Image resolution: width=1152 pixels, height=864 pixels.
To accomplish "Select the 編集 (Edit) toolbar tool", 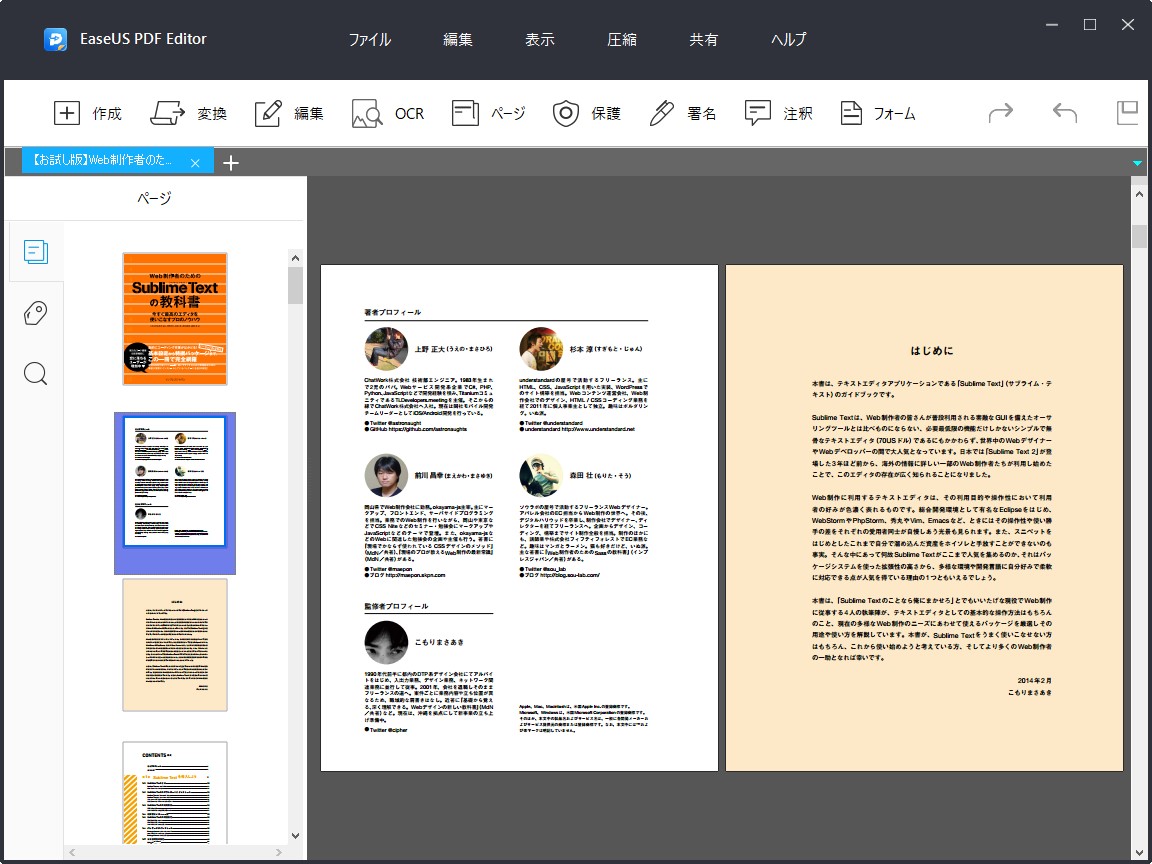I will (x=289, y=113).
